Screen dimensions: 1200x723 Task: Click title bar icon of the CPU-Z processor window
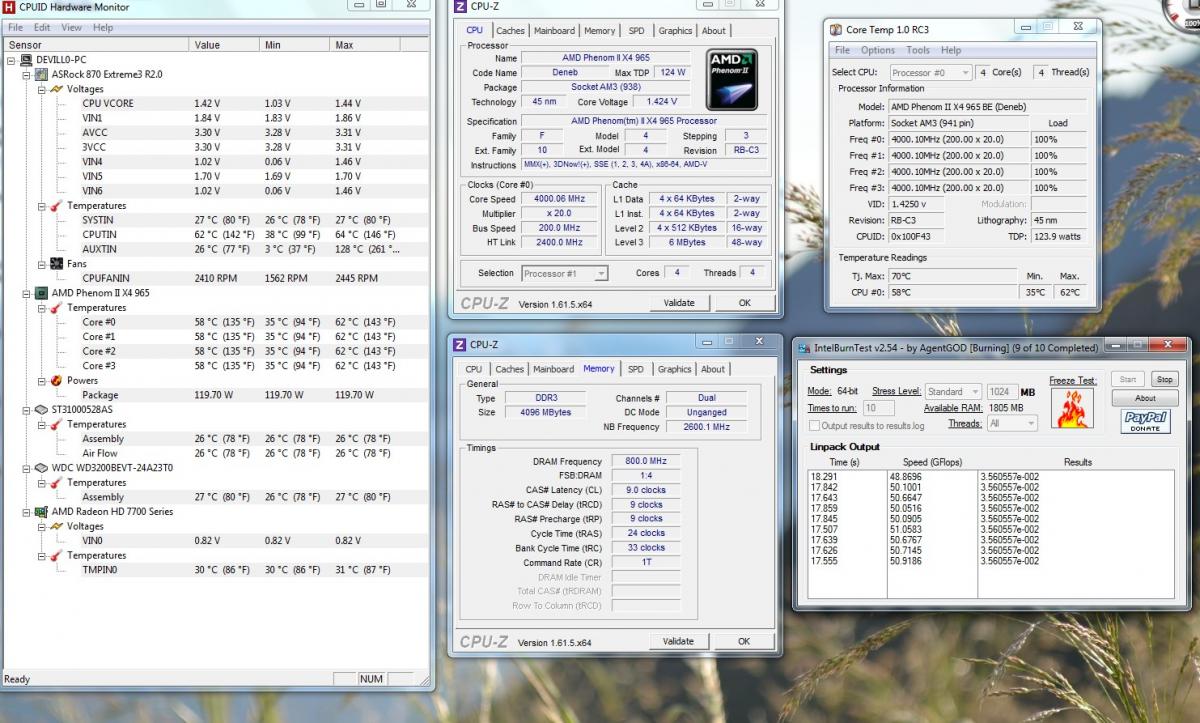coord(460,6)
